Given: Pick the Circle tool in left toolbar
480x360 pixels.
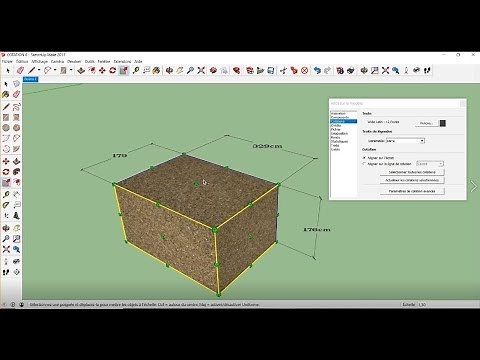Looking at the screenshot, I should (6, 128).
